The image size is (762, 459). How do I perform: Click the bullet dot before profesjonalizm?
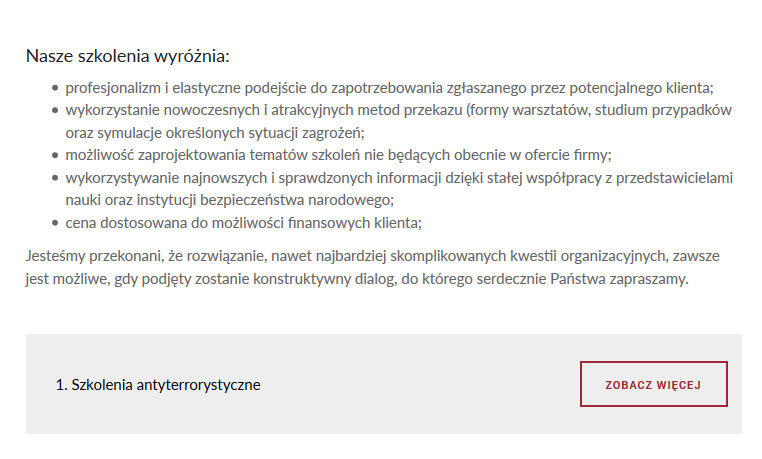pos(54,88)
